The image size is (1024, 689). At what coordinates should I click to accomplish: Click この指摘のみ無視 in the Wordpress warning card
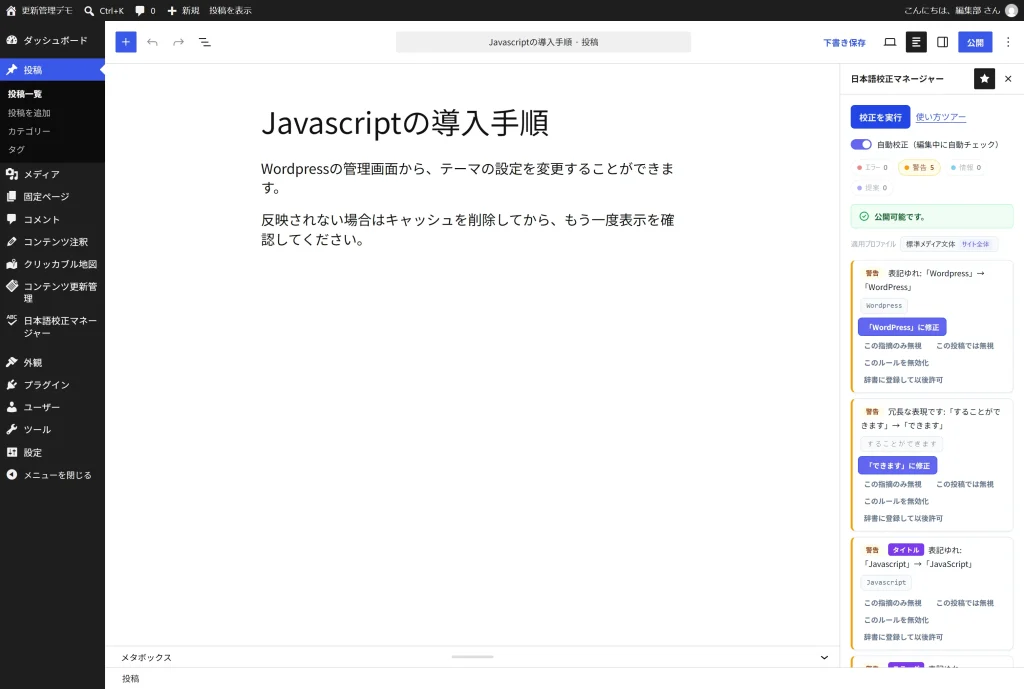893,346
